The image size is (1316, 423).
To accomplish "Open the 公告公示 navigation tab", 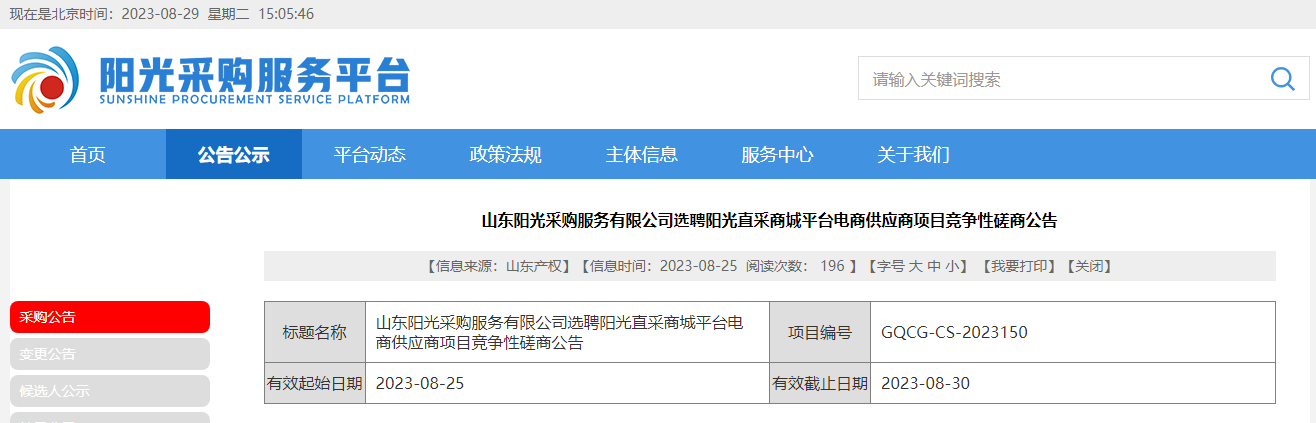I will point(233,155).
